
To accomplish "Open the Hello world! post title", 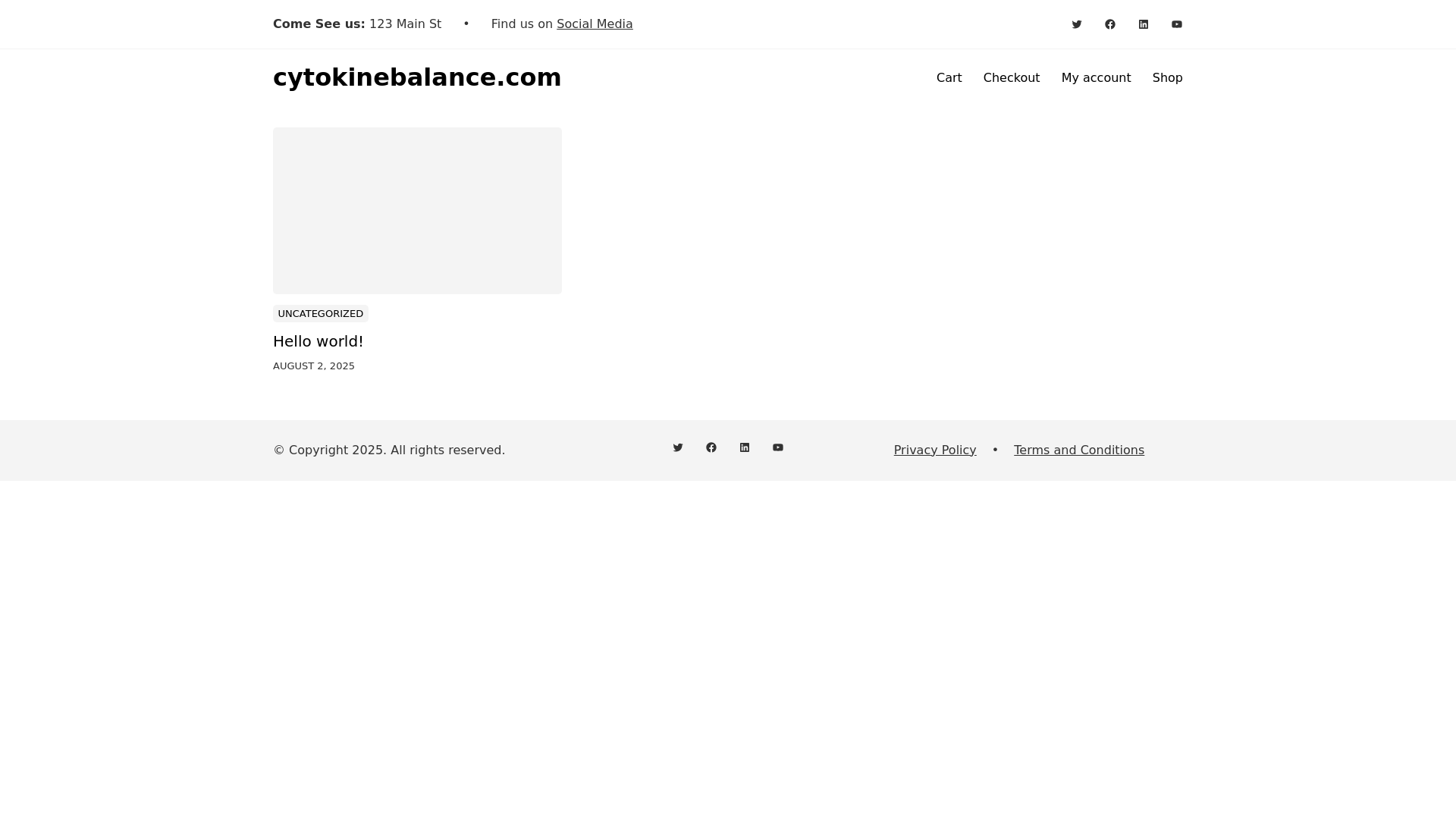I will coord(318,341).
